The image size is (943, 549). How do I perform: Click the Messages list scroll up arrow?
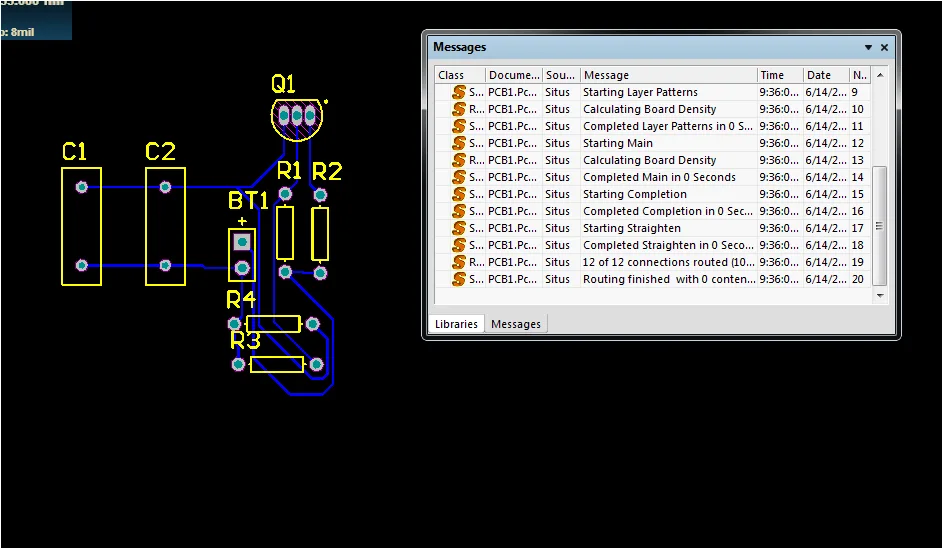click(880, 75)
